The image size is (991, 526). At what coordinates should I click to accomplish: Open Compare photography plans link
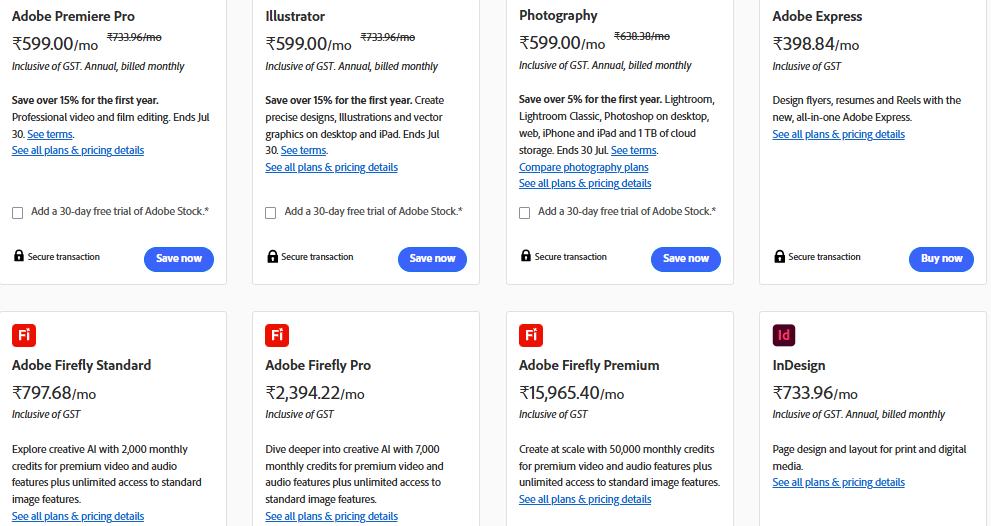click(583, 167)
